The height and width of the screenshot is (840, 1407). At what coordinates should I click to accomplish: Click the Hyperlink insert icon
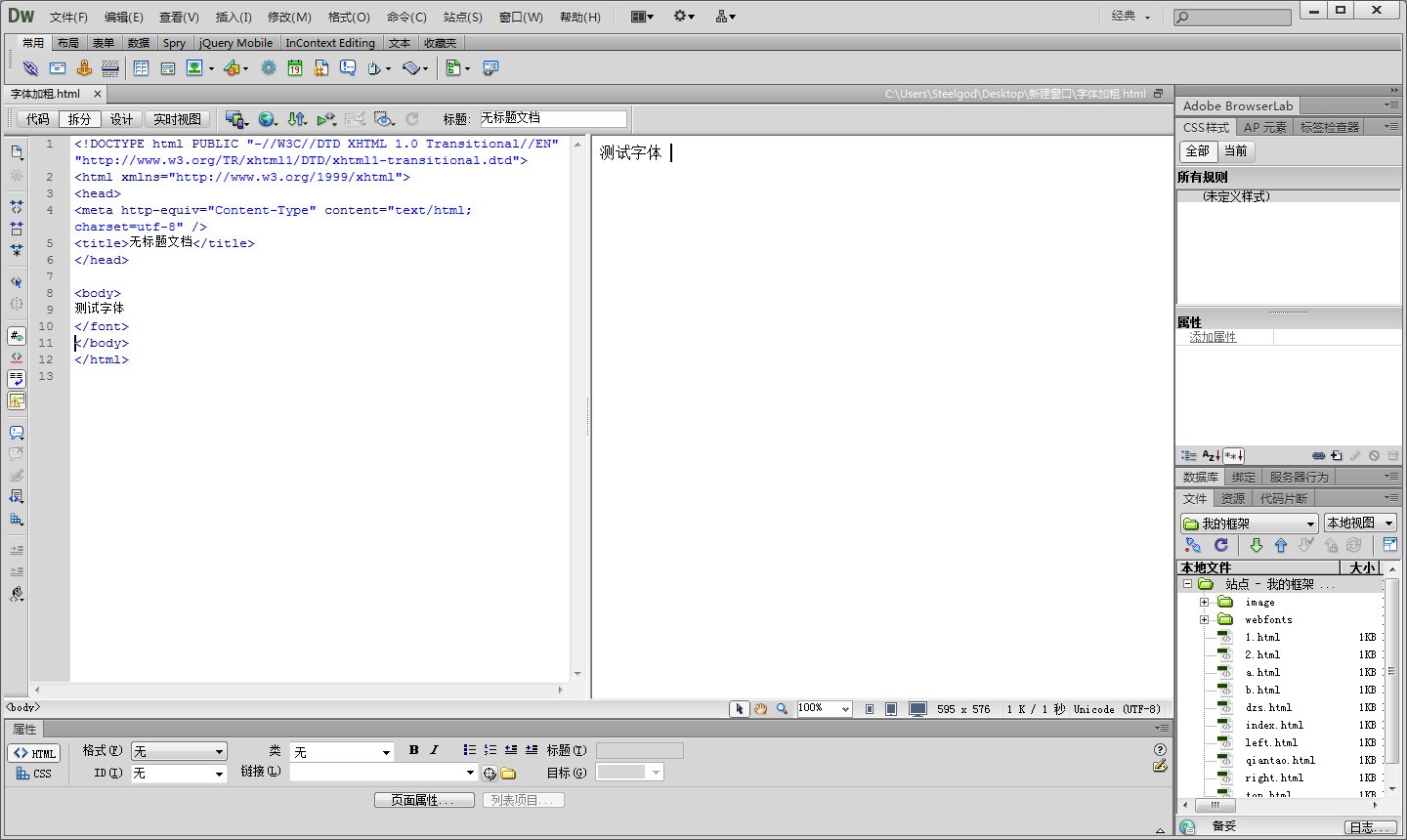point(30,68)
